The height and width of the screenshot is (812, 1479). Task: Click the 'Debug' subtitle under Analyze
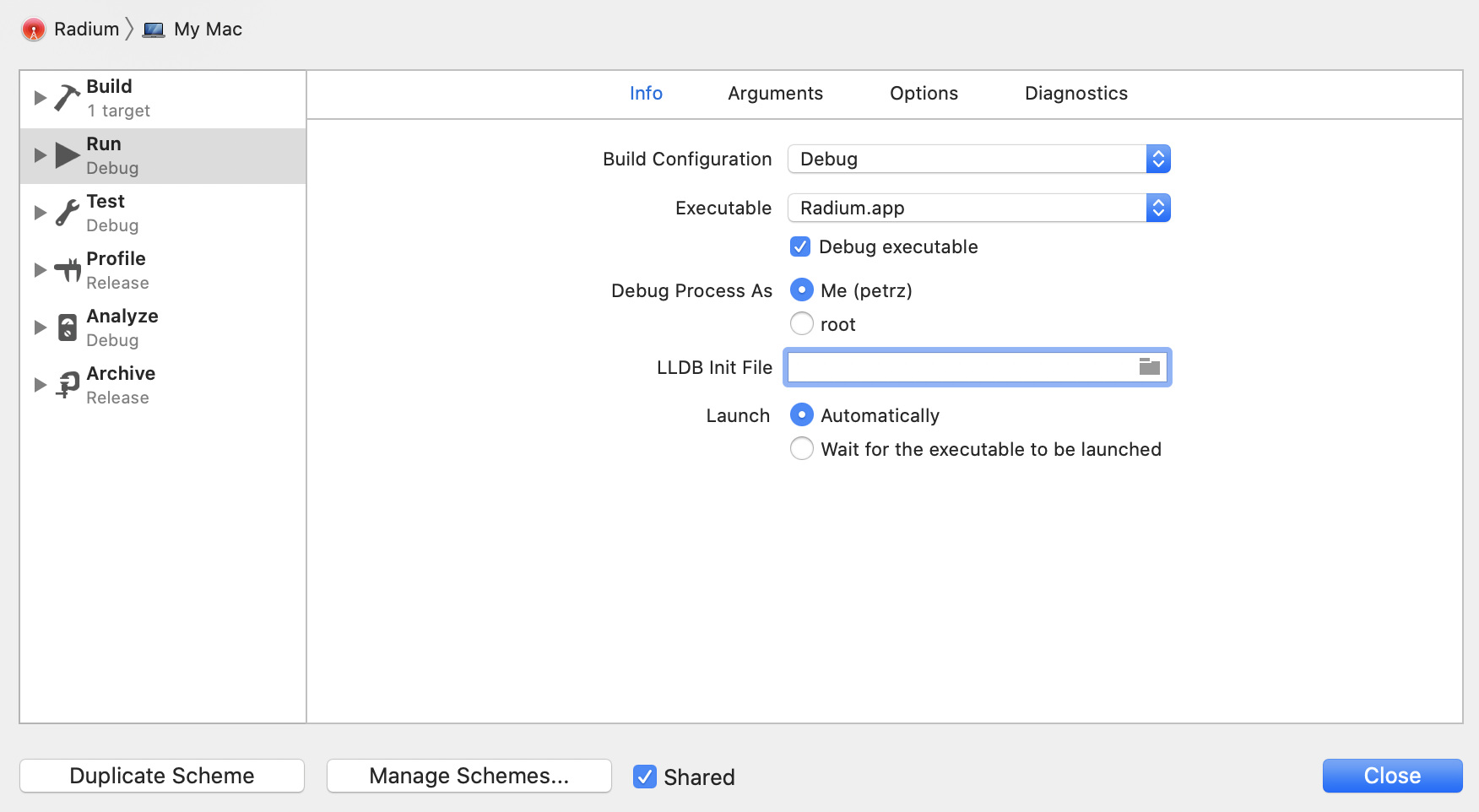point(112,341)
